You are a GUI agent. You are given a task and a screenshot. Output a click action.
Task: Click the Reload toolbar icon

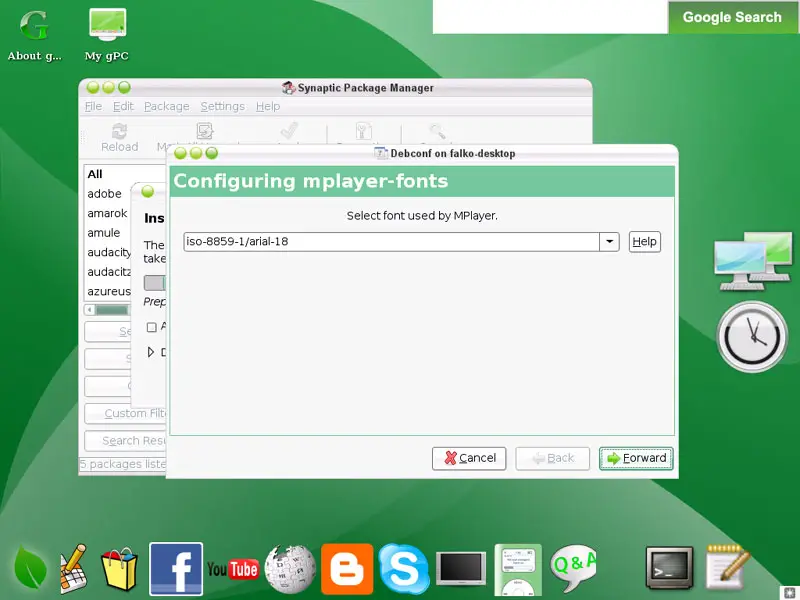tap(120, 136)
